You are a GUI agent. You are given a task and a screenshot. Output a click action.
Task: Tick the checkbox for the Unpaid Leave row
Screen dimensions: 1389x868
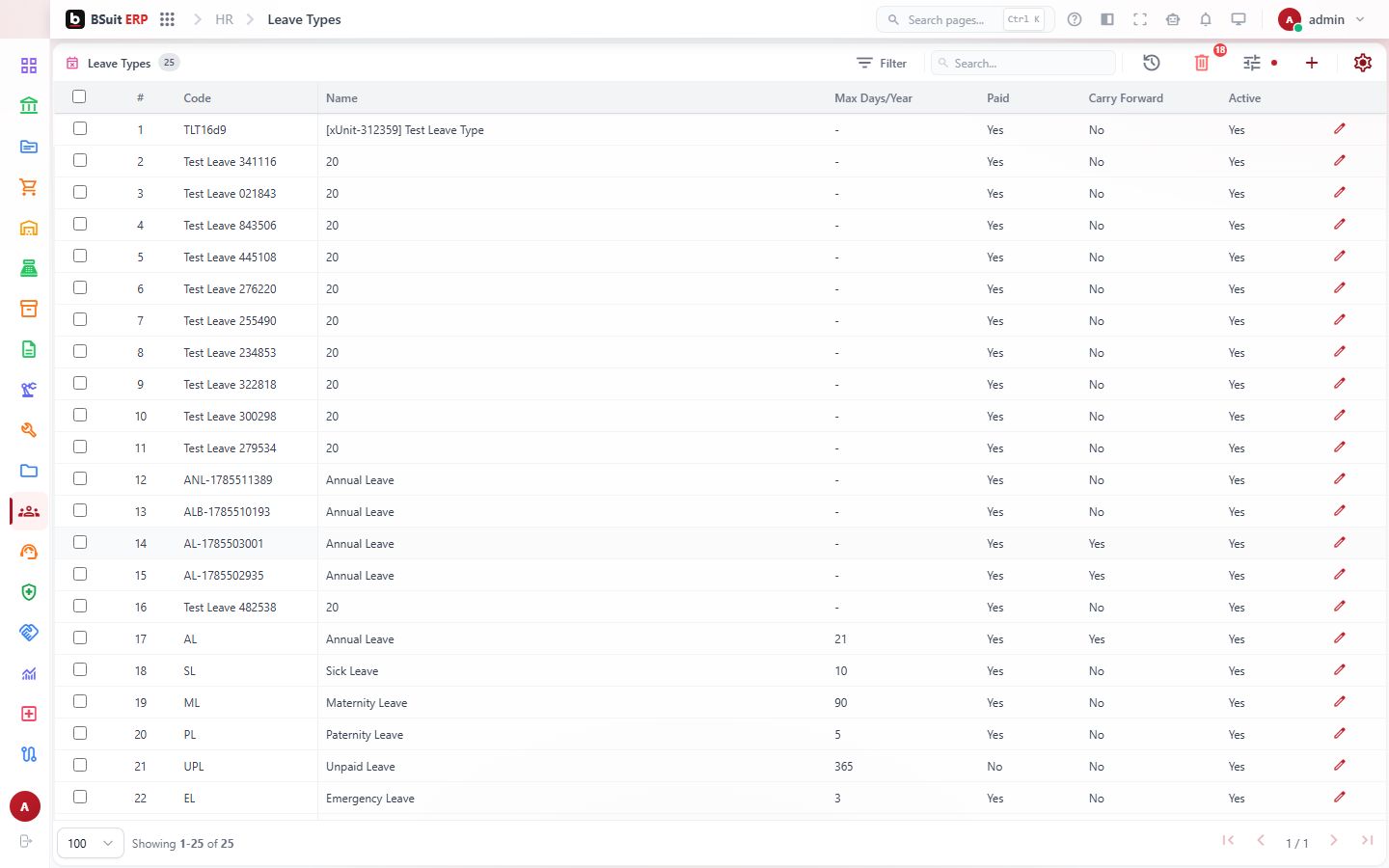[80, 765]
